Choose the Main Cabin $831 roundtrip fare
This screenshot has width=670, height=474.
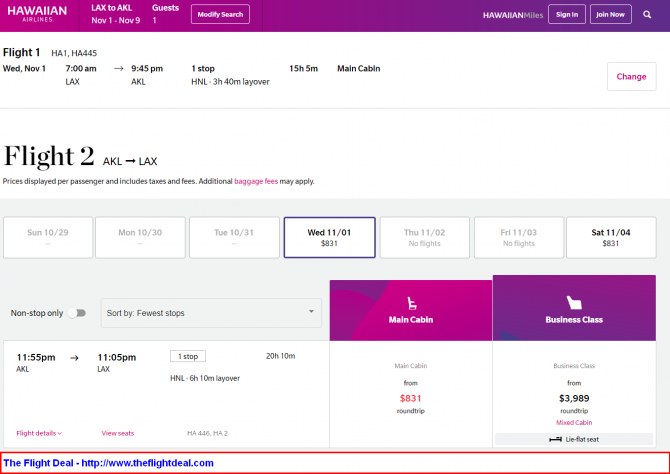pyautogui.click(x=411, y=394)
